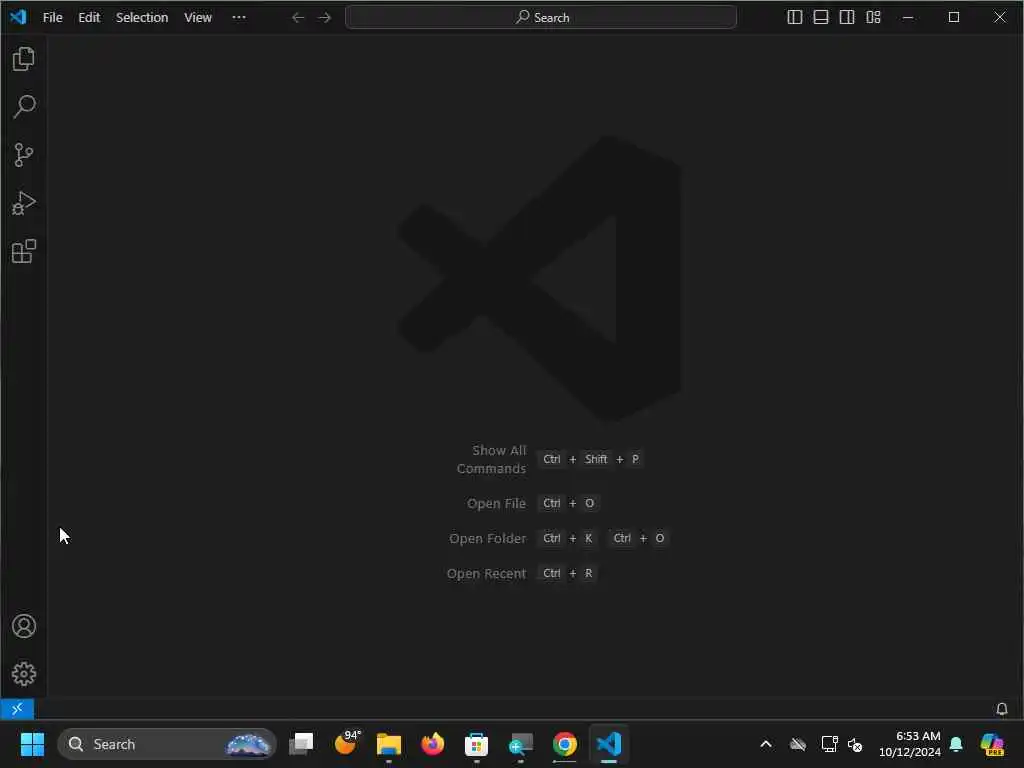Open the Accounts menu icon
This screenshot has height=768, width=1024.
tap(24, 626)
